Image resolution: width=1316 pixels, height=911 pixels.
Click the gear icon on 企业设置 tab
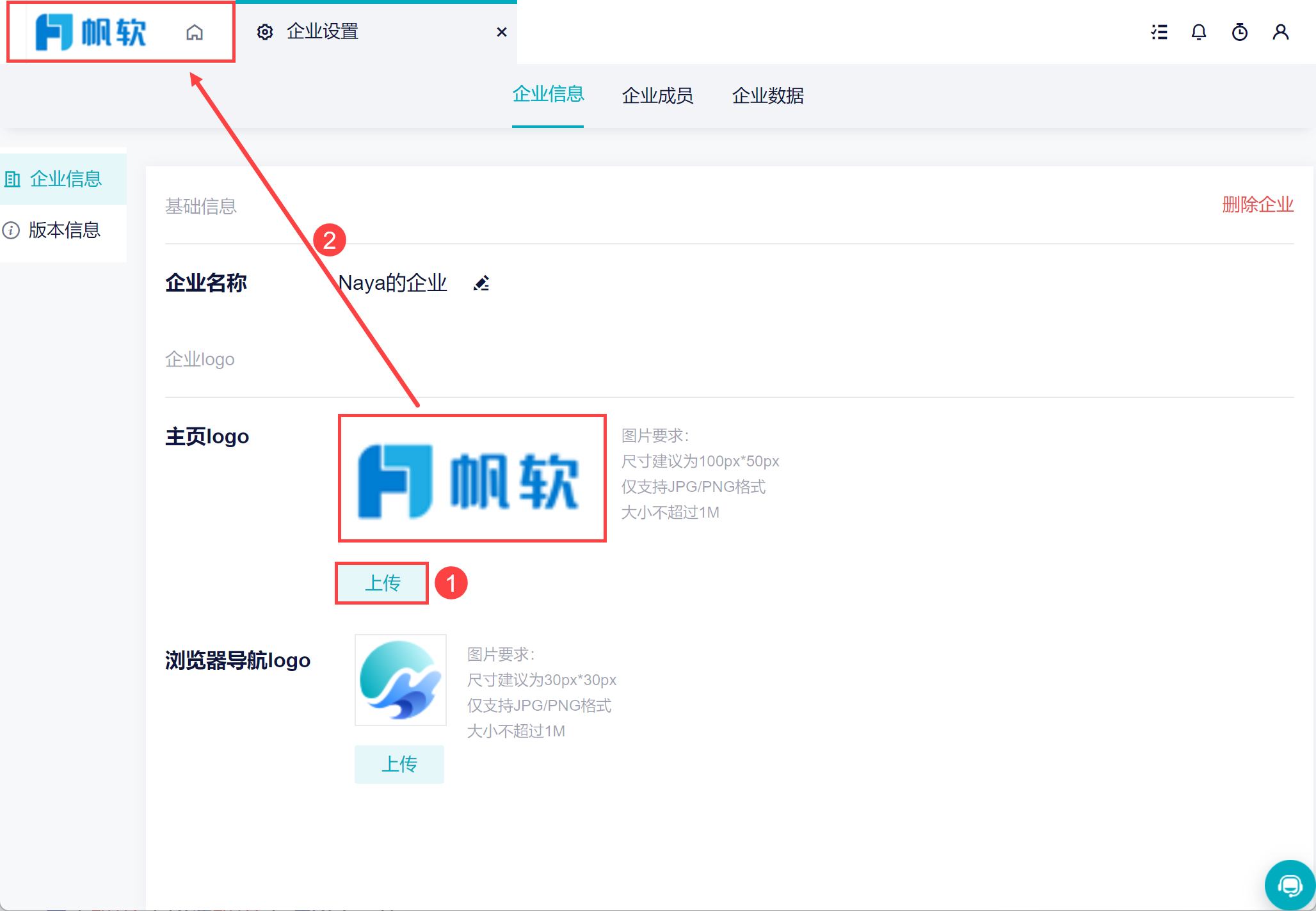(x=265, y=32)
